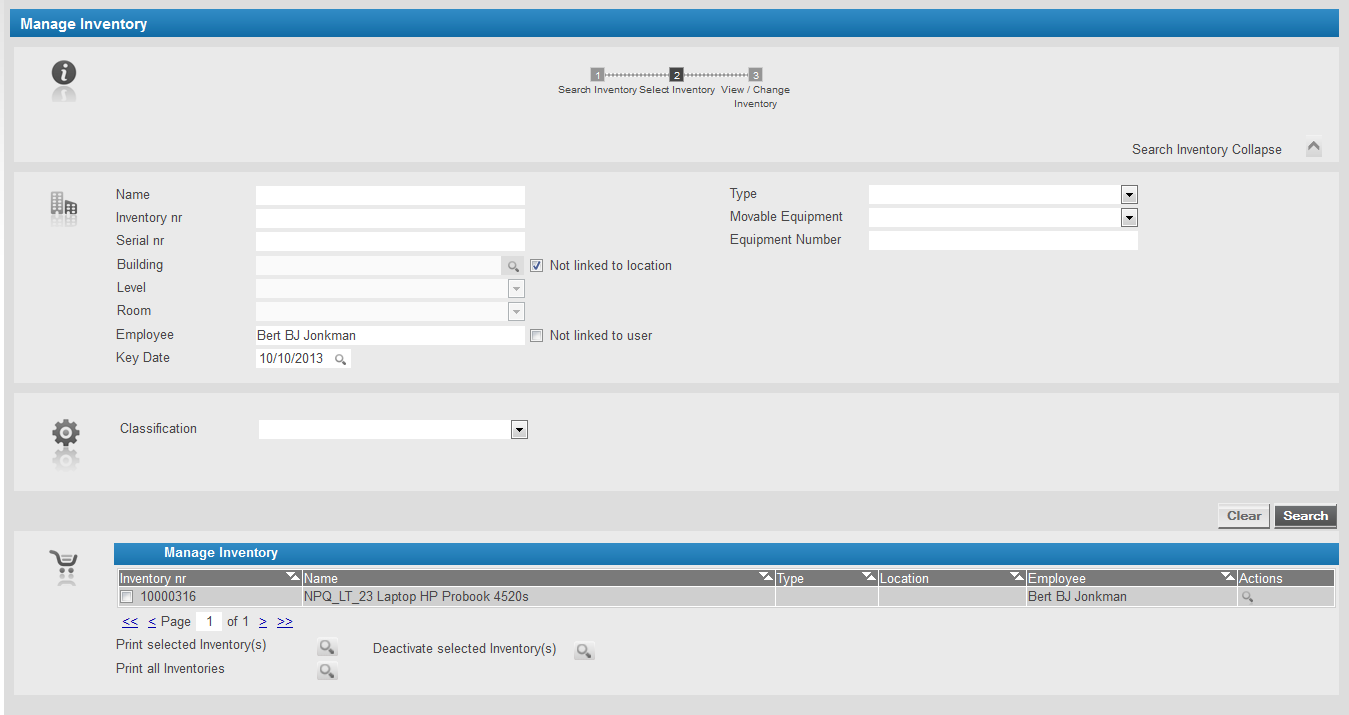Uncheck Not linked to location checkbox
The height and width of the screenshot is (715, 1349).
pyautogui.click(x=537, y=266)
